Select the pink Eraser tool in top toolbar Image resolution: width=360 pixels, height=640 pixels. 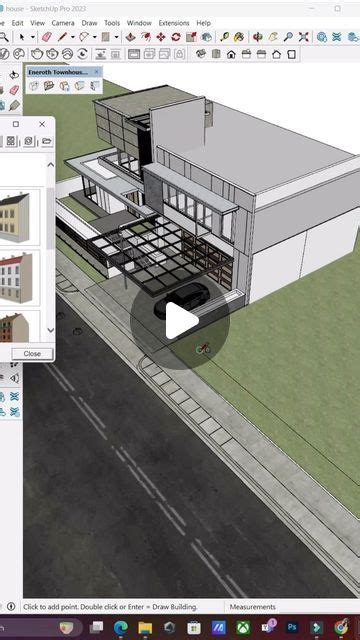click(x=47, y=37)
